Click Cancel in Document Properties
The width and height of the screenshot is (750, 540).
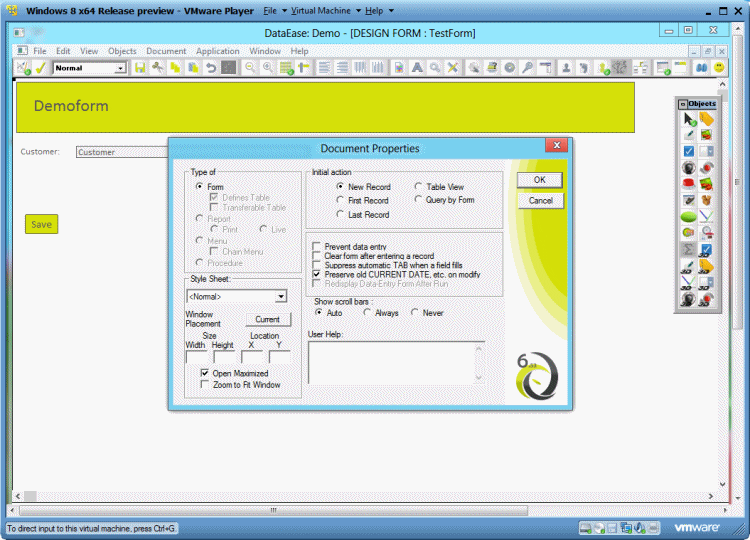[x=540, y=200]
